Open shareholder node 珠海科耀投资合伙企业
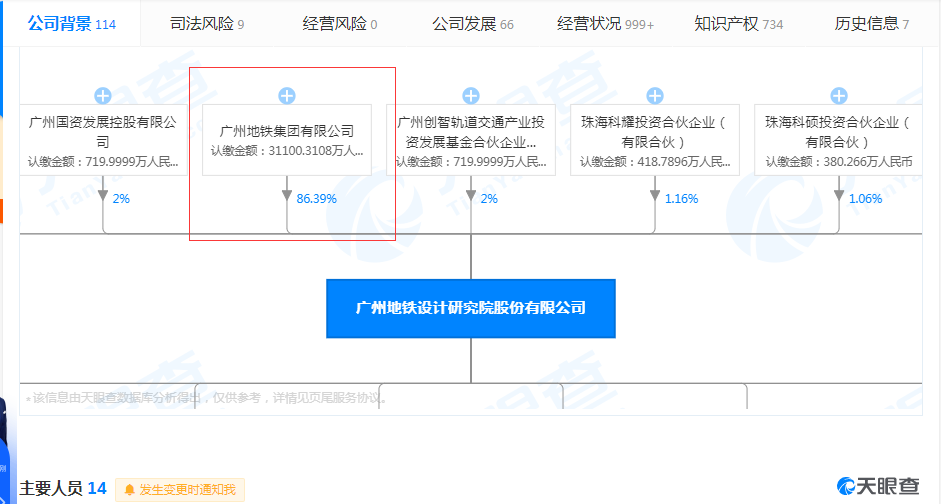This screenshot has width=941, height=504. (x=655, y=140)
